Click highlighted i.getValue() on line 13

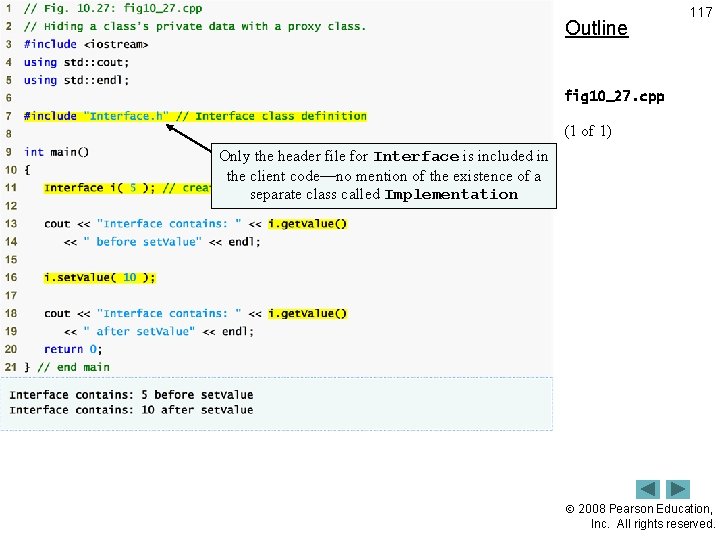coord(307,224)
